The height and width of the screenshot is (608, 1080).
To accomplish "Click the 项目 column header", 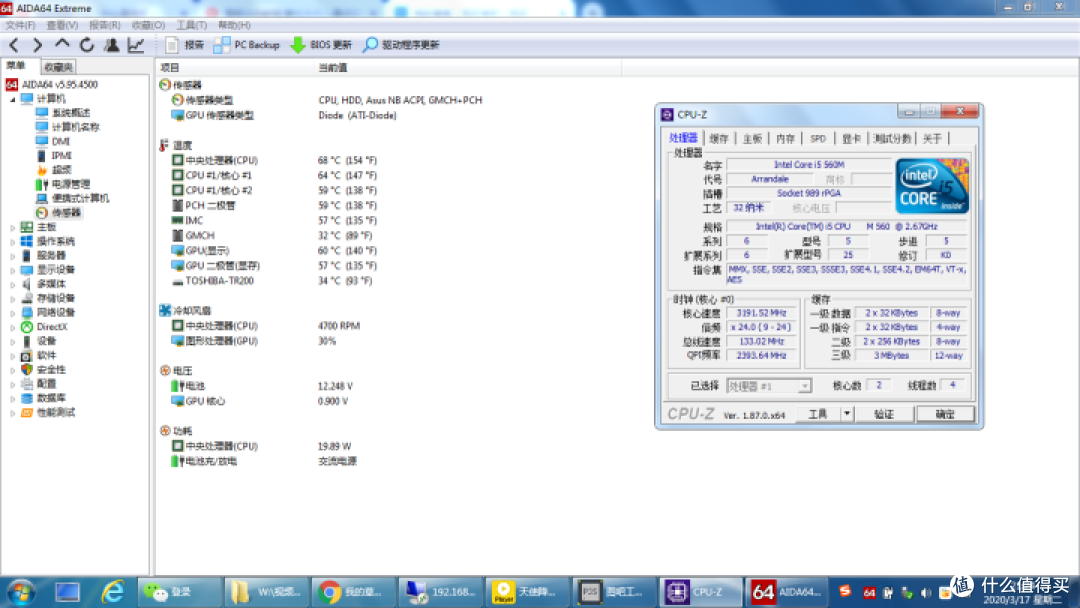I will [235, 67].
